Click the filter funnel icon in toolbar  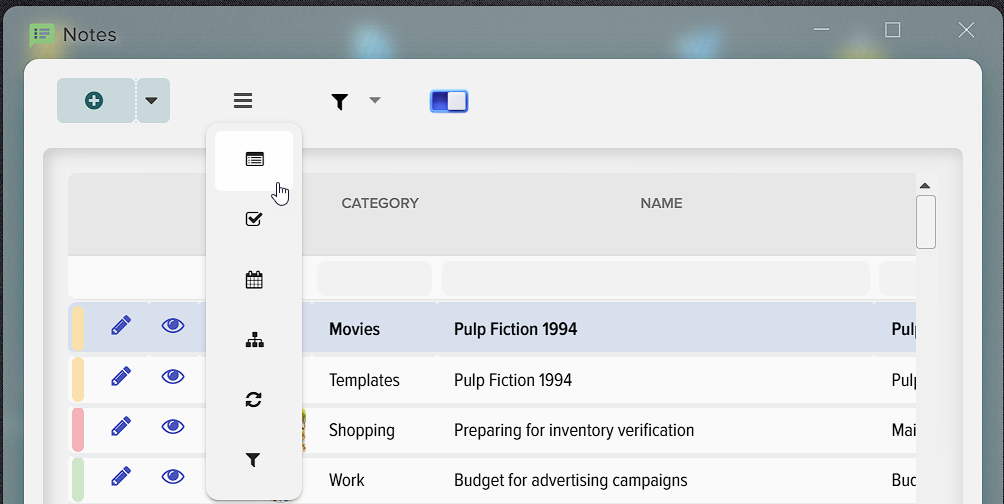(x=339, y=101)
